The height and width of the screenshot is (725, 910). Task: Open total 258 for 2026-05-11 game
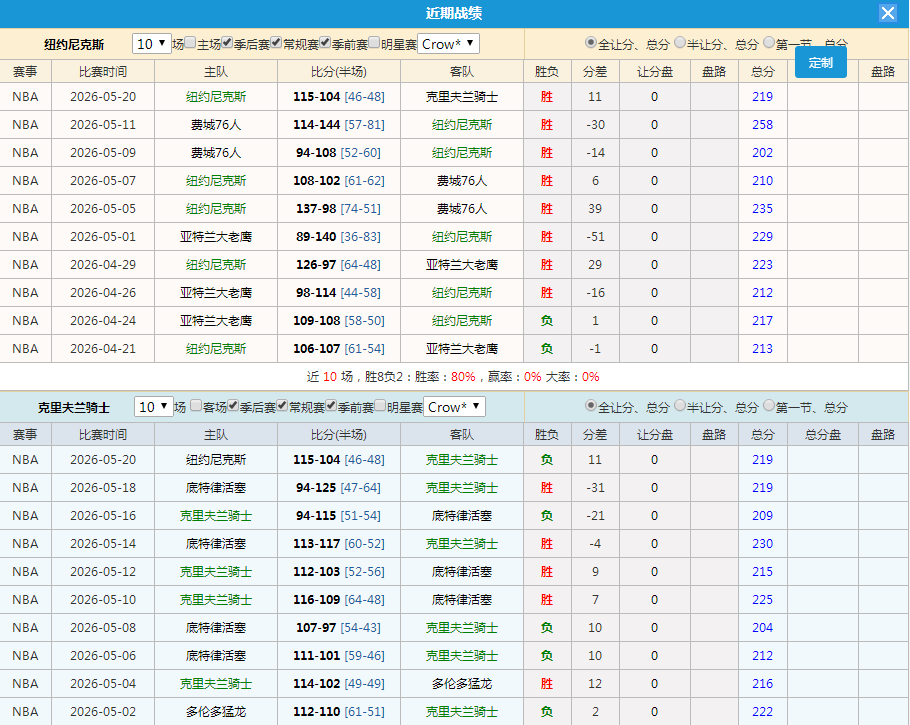[x=762, y=125]
